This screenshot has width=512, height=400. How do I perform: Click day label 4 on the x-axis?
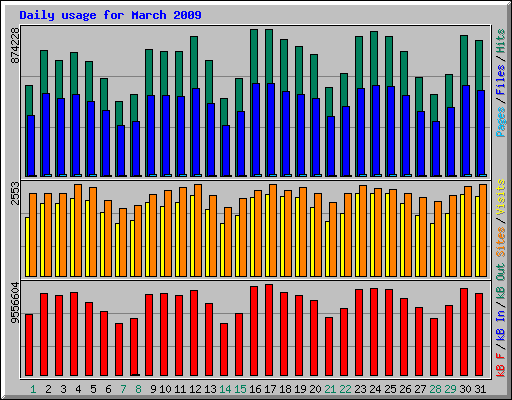78,389
